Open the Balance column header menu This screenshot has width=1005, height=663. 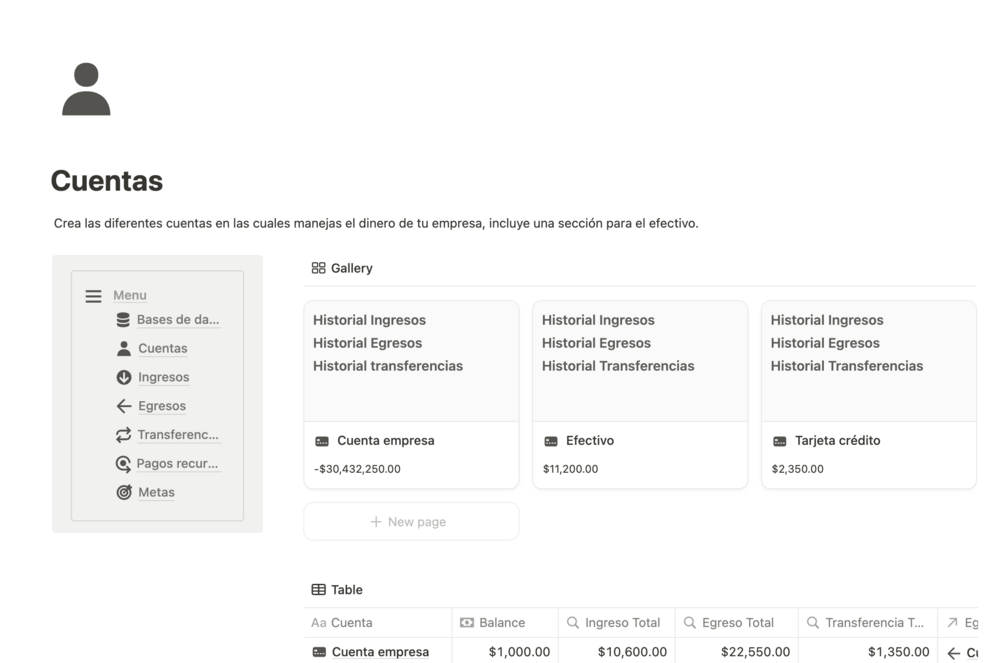click(502, 623)
